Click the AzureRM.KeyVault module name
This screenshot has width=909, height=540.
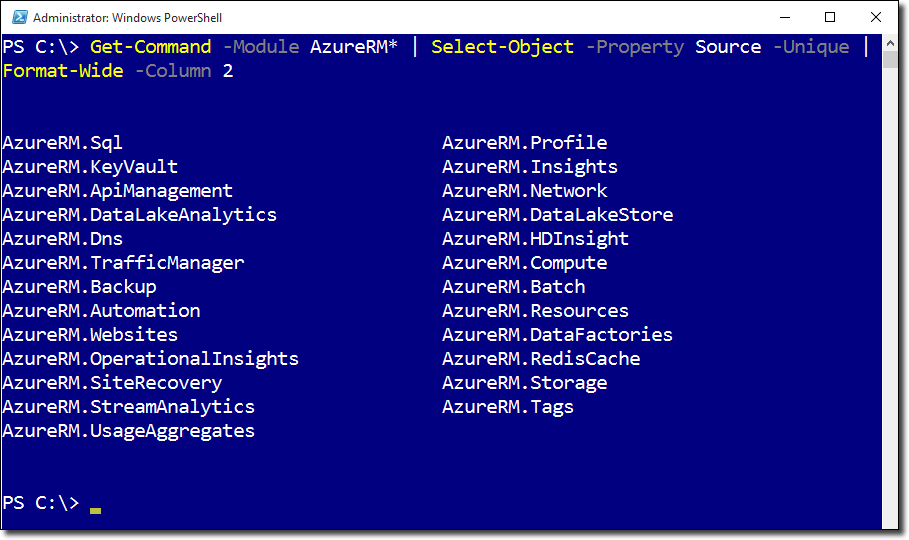(x=90, y=167)
